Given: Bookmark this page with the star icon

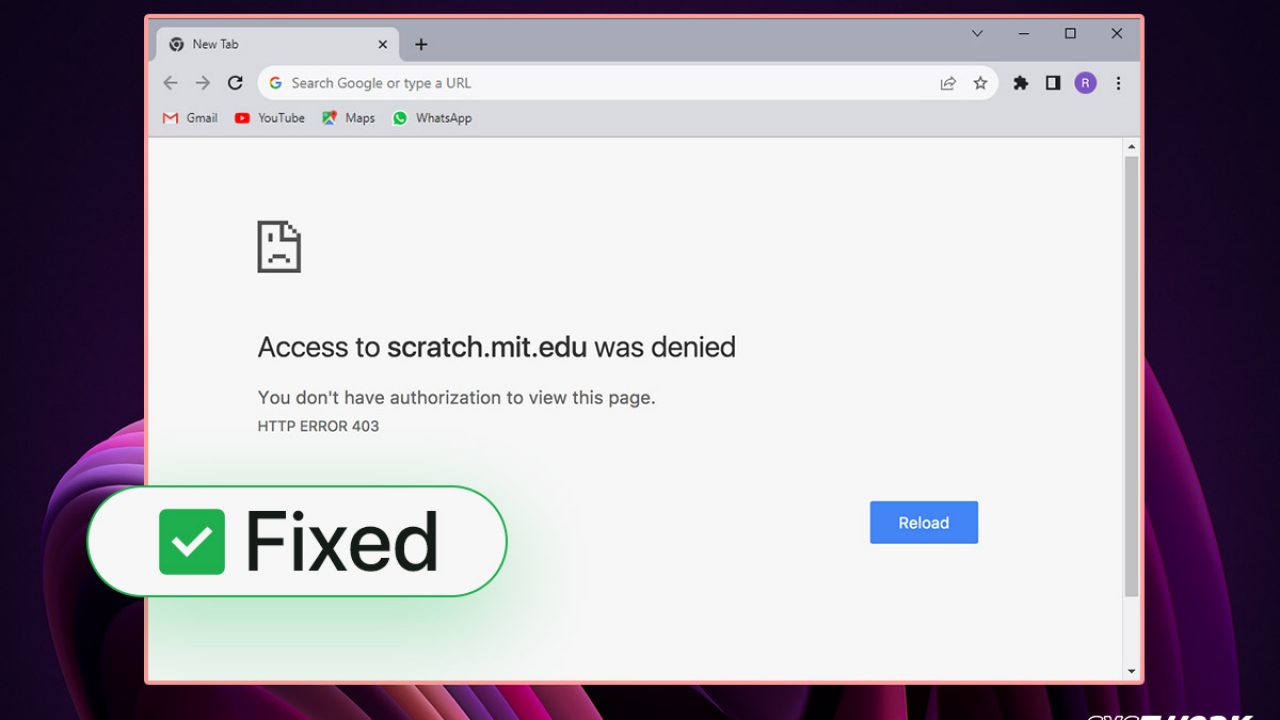Looking at the screenshot, I should [x=981, y=83].
